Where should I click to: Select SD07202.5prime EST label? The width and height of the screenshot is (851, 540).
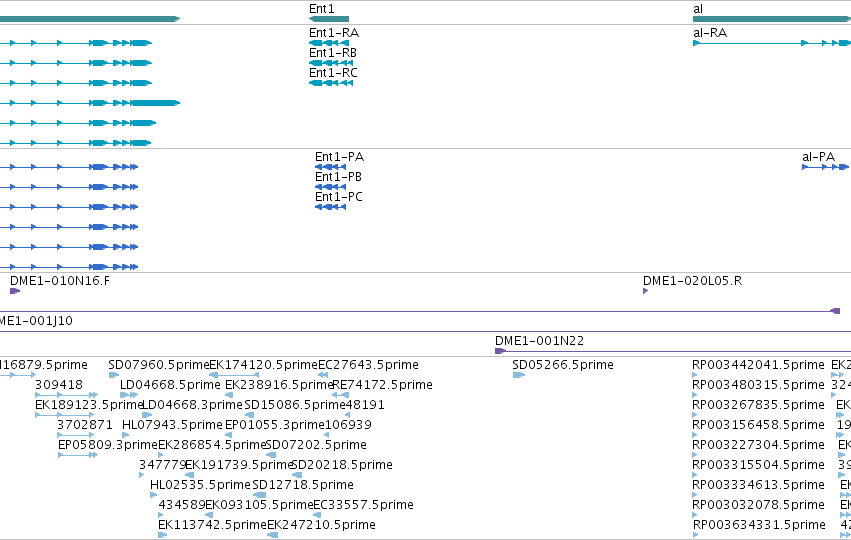[316, 445]
